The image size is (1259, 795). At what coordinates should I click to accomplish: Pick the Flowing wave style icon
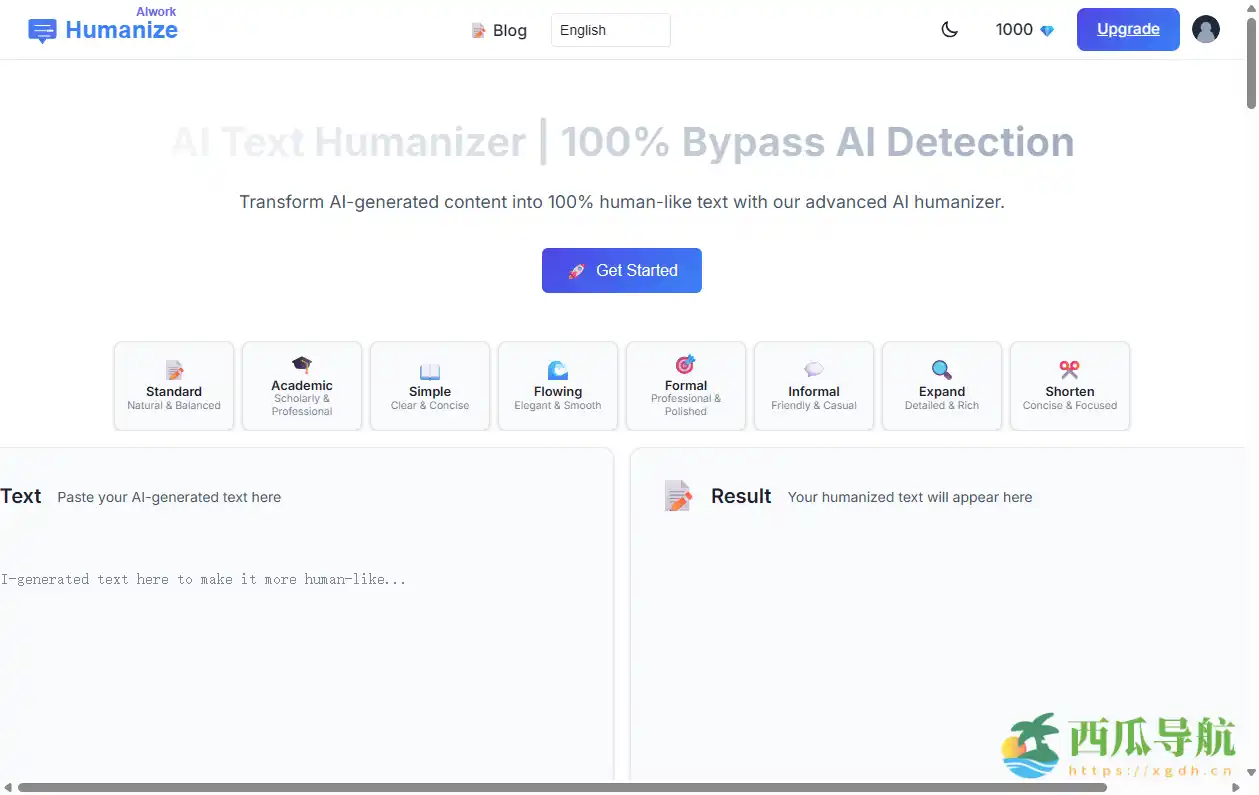click(x=557, y=386)
